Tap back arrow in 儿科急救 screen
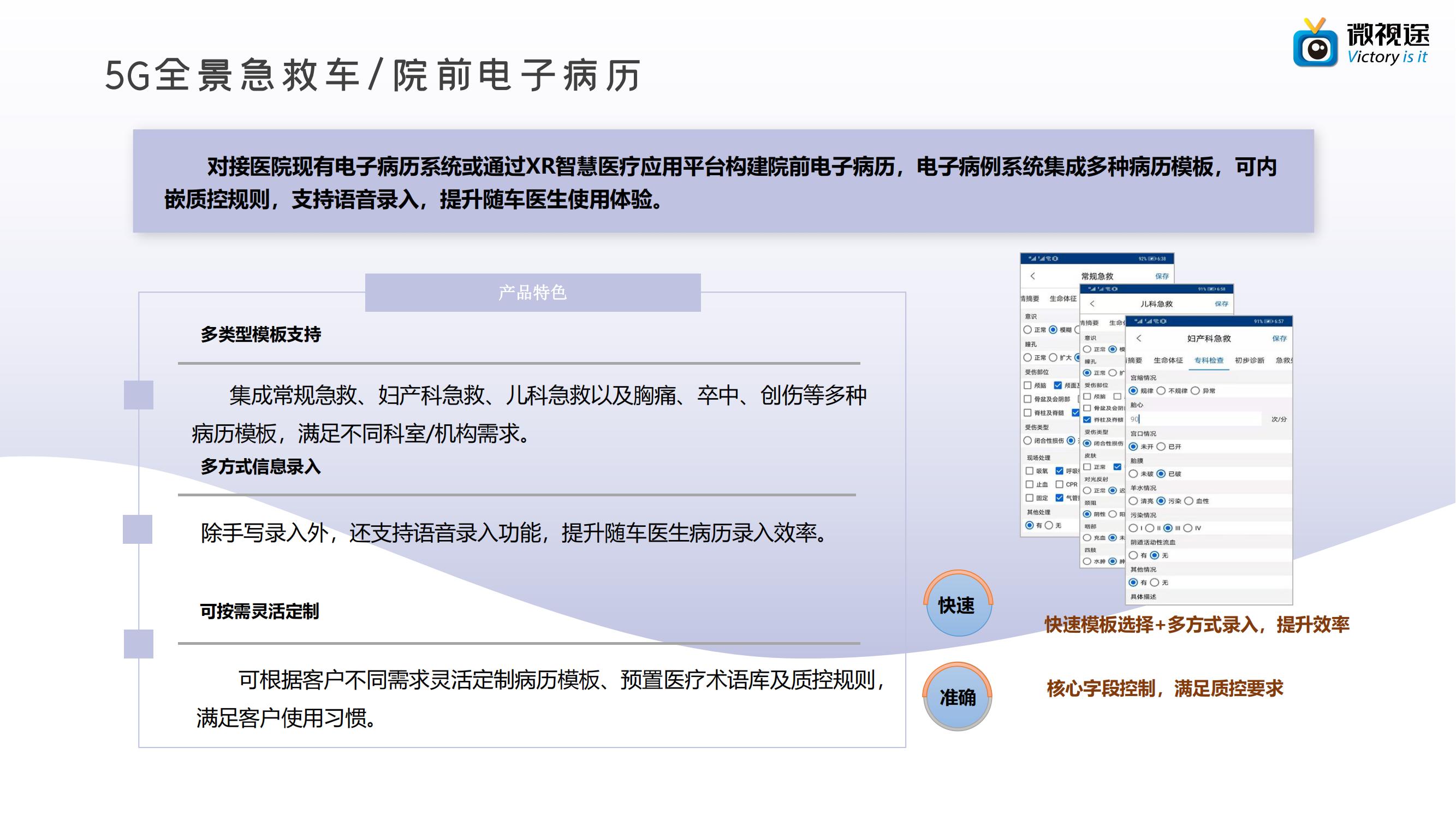 click(x=1092, y=304)
